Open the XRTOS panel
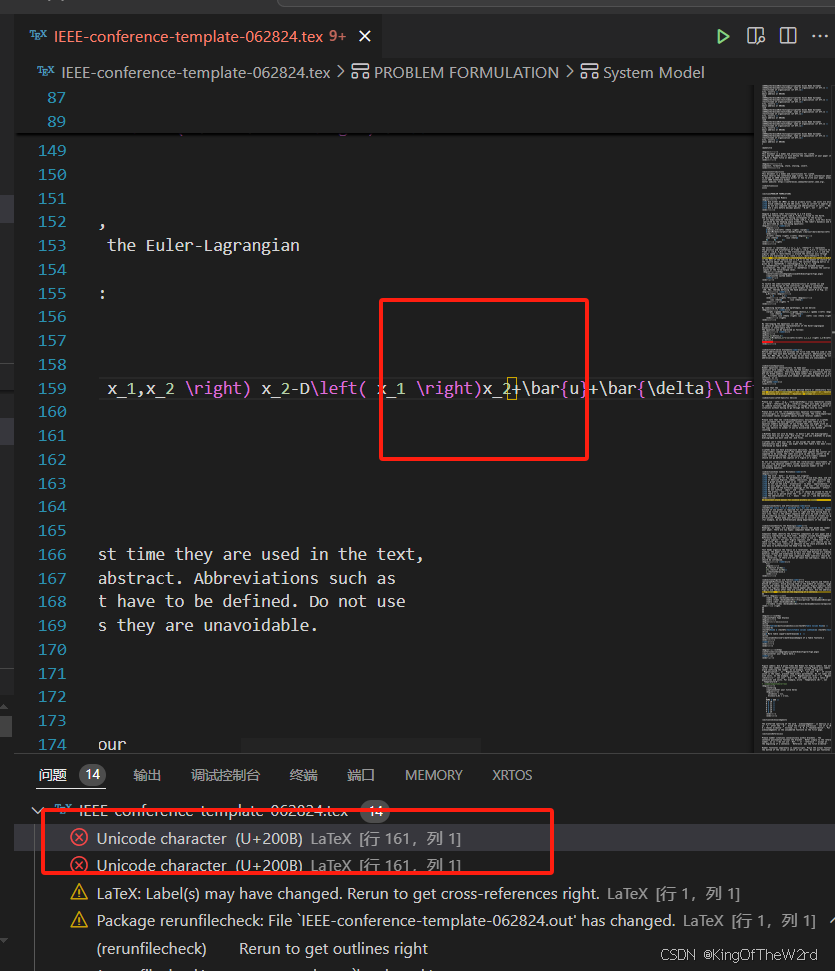This screenshot has height=971, width=835. coord(511,775)
